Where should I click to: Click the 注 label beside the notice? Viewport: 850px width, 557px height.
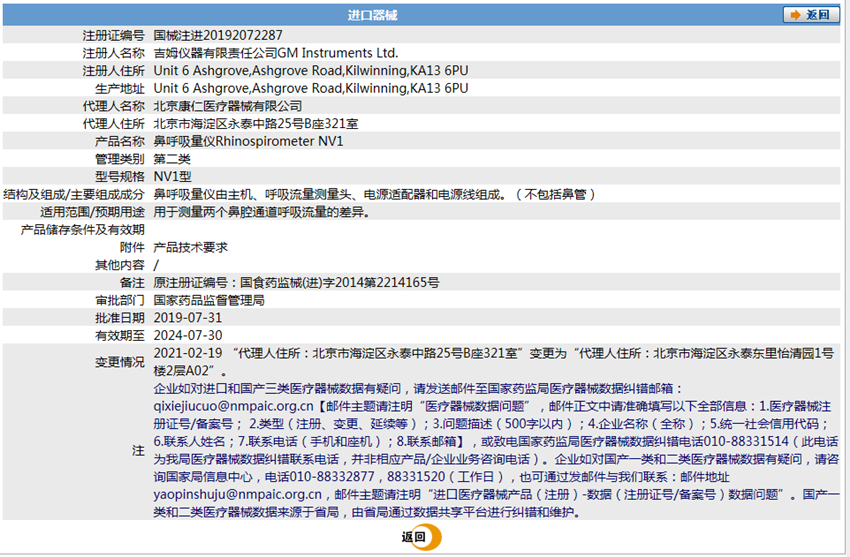coord(139,451)
